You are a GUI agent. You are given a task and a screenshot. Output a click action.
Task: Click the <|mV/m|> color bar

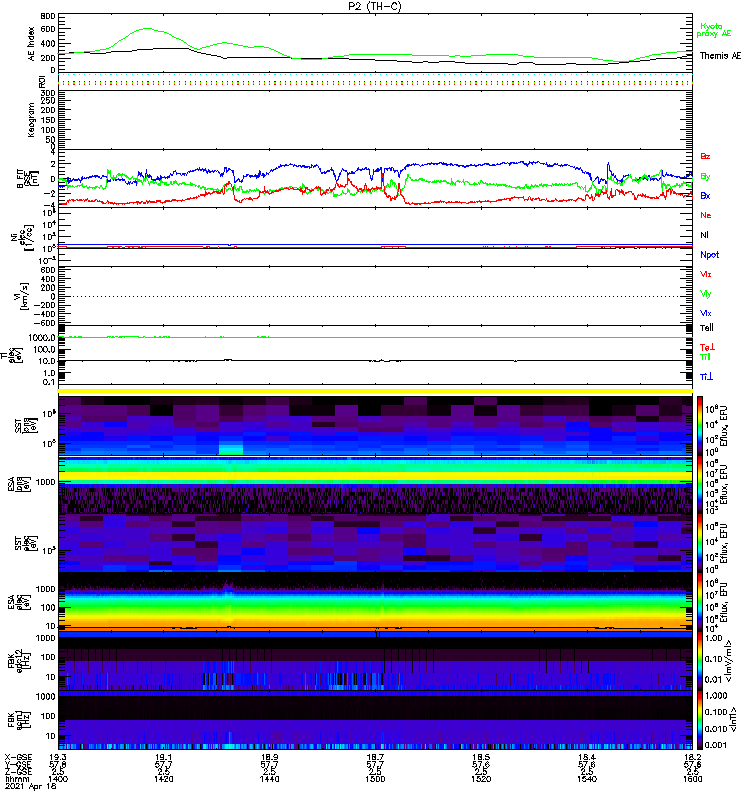tap(700, 661)
